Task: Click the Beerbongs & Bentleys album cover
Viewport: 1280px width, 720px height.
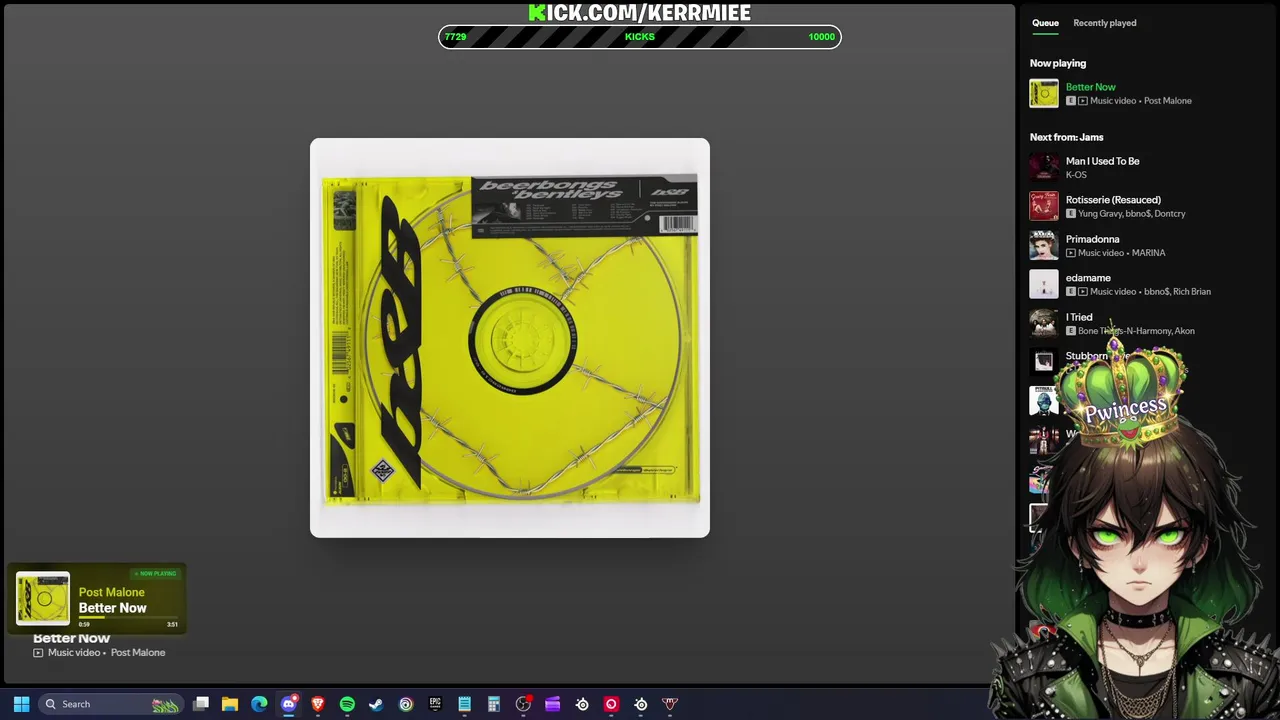Action: (510, 338)
